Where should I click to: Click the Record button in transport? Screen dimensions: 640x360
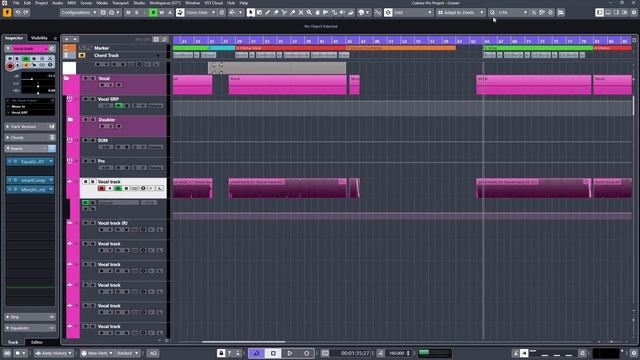click(x=307, y=353)
